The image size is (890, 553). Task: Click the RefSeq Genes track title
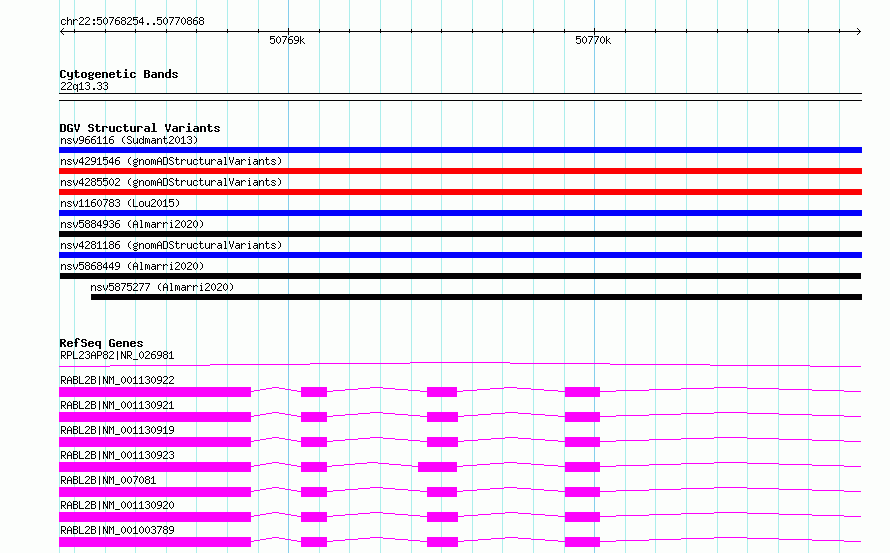[x=101, y=343]
